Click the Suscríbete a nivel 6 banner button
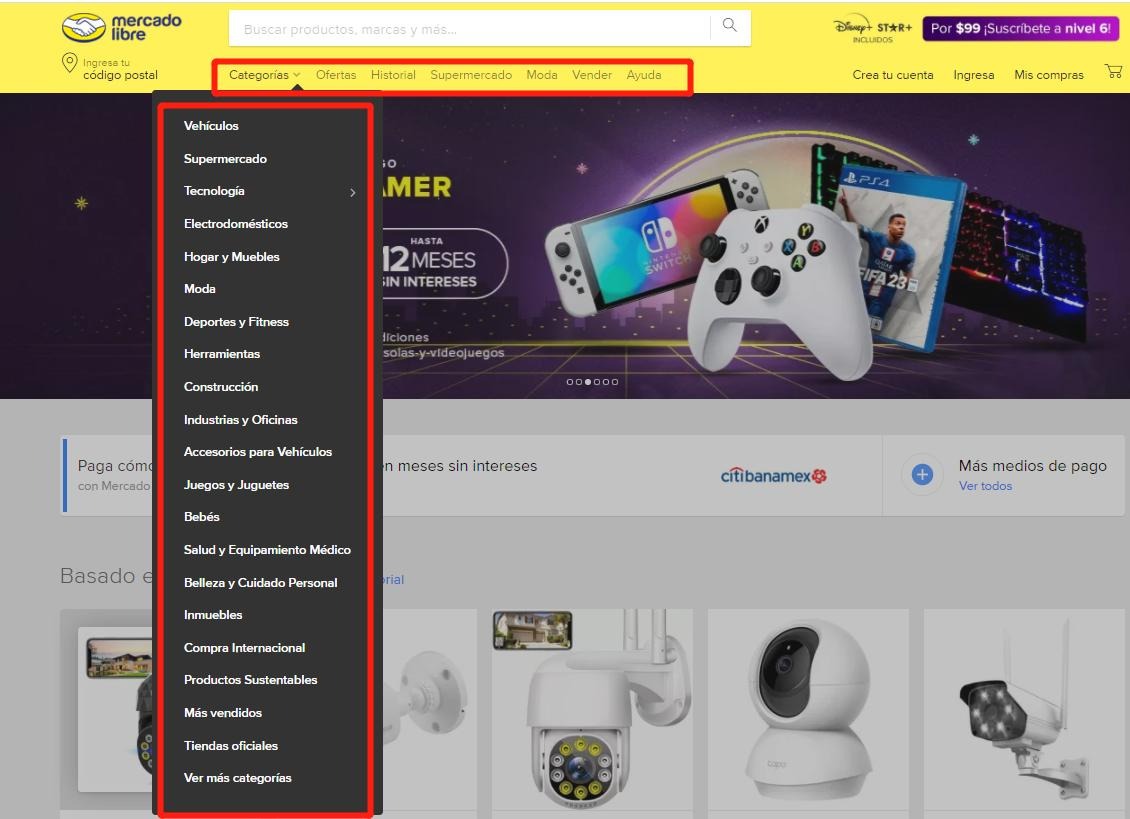The height and width of the screenshot is (819, 1130). click(1020, 29)
